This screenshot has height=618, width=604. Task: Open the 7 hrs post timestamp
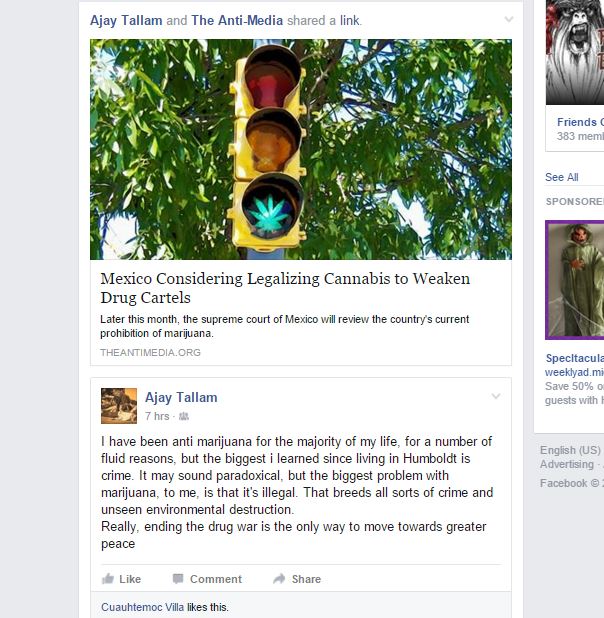coord(157,416)
